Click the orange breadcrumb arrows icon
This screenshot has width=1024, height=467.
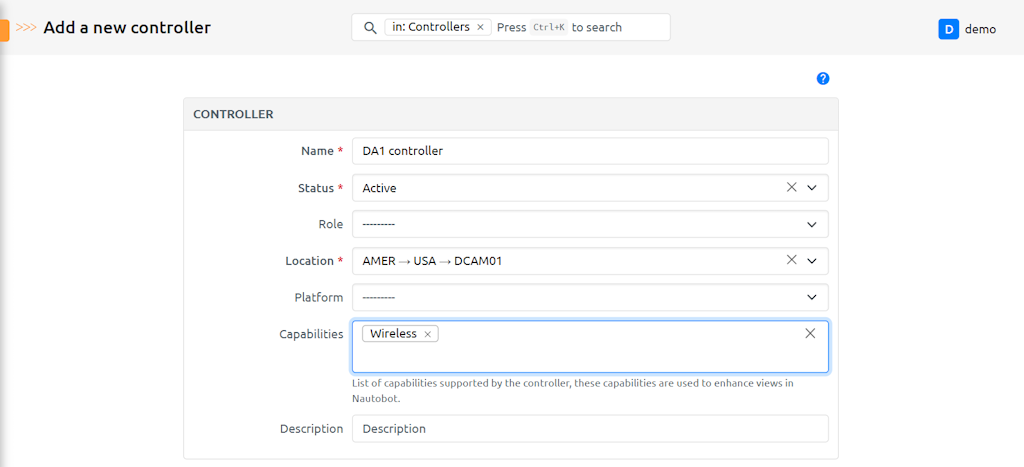(26, 28)
